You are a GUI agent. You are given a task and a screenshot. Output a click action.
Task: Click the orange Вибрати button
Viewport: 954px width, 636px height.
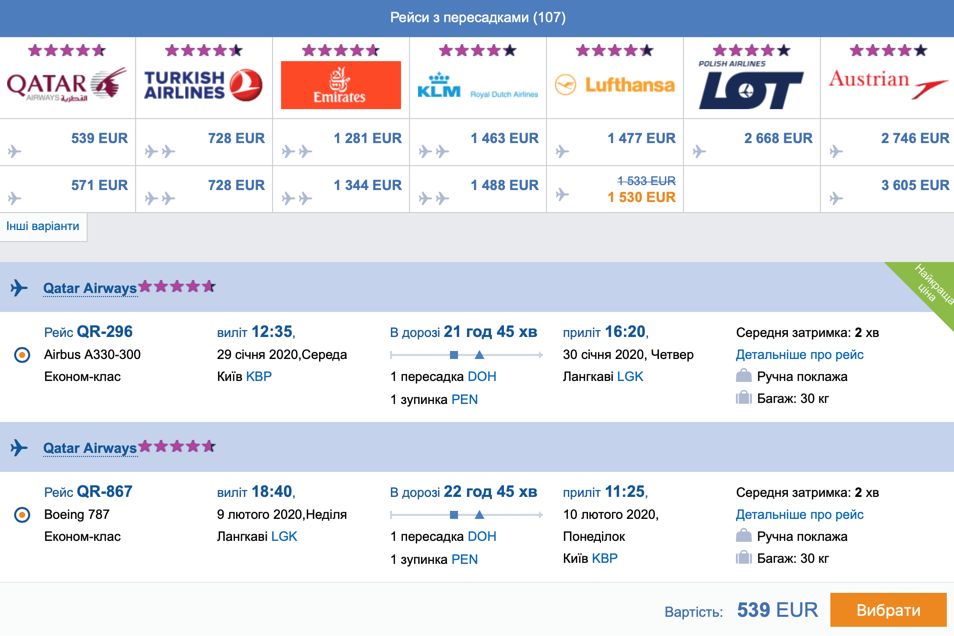[x=888, y=610]
